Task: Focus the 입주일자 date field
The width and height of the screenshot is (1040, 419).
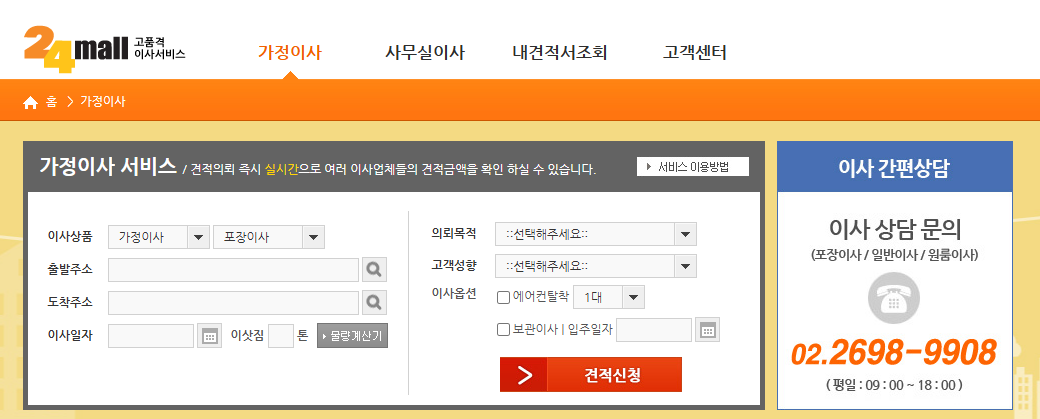Action: (654, 329)
